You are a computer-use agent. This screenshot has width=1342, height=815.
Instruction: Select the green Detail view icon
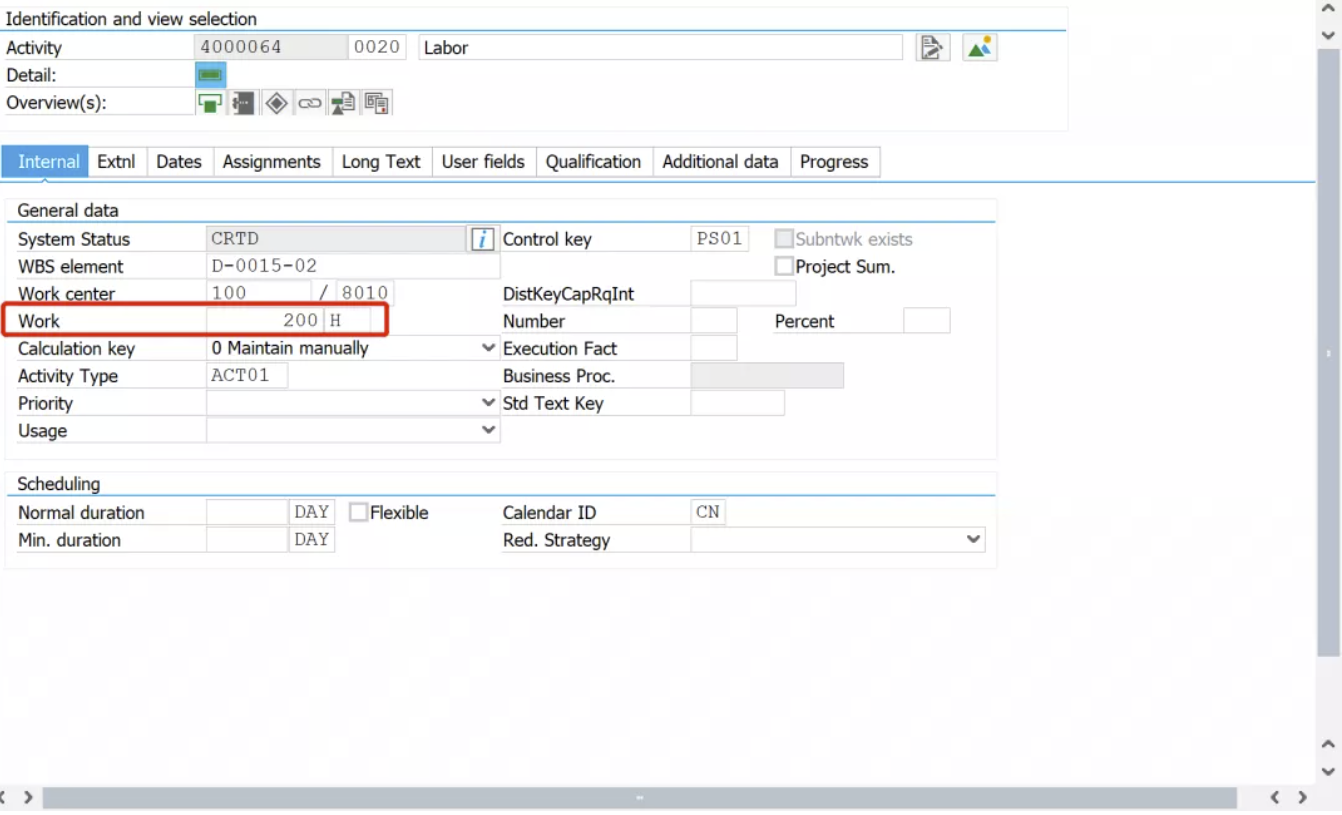(x=210, y=75)
